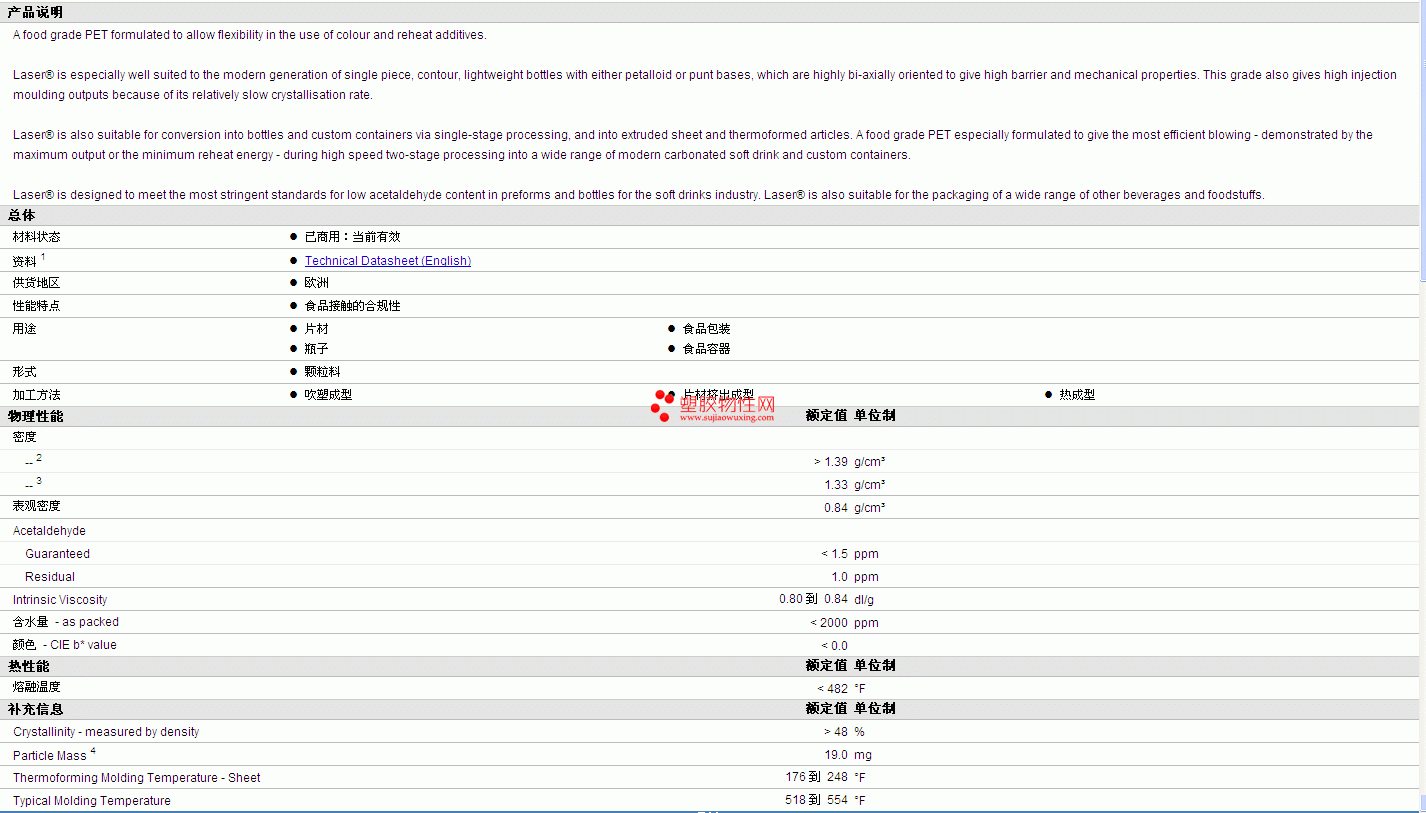This screenshot has width=1426, height=813.
Task: Click the 食品接触的合规性 feature text
Action: (352, 306)
